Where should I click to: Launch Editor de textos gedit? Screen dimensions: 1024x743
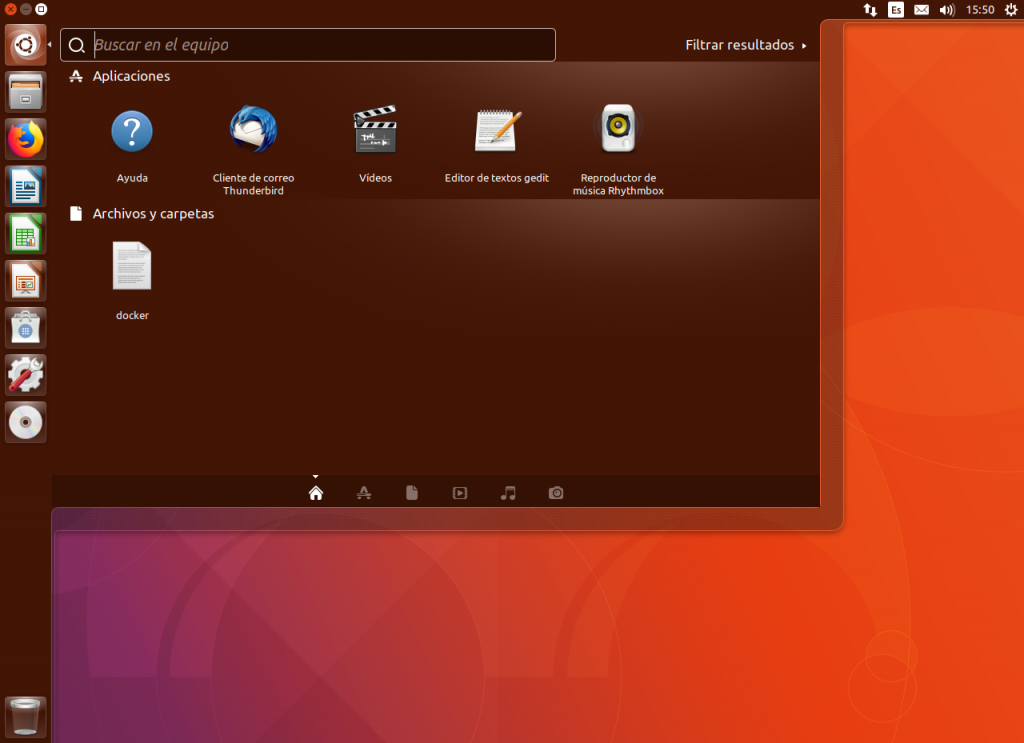click(x=497, y=130)
